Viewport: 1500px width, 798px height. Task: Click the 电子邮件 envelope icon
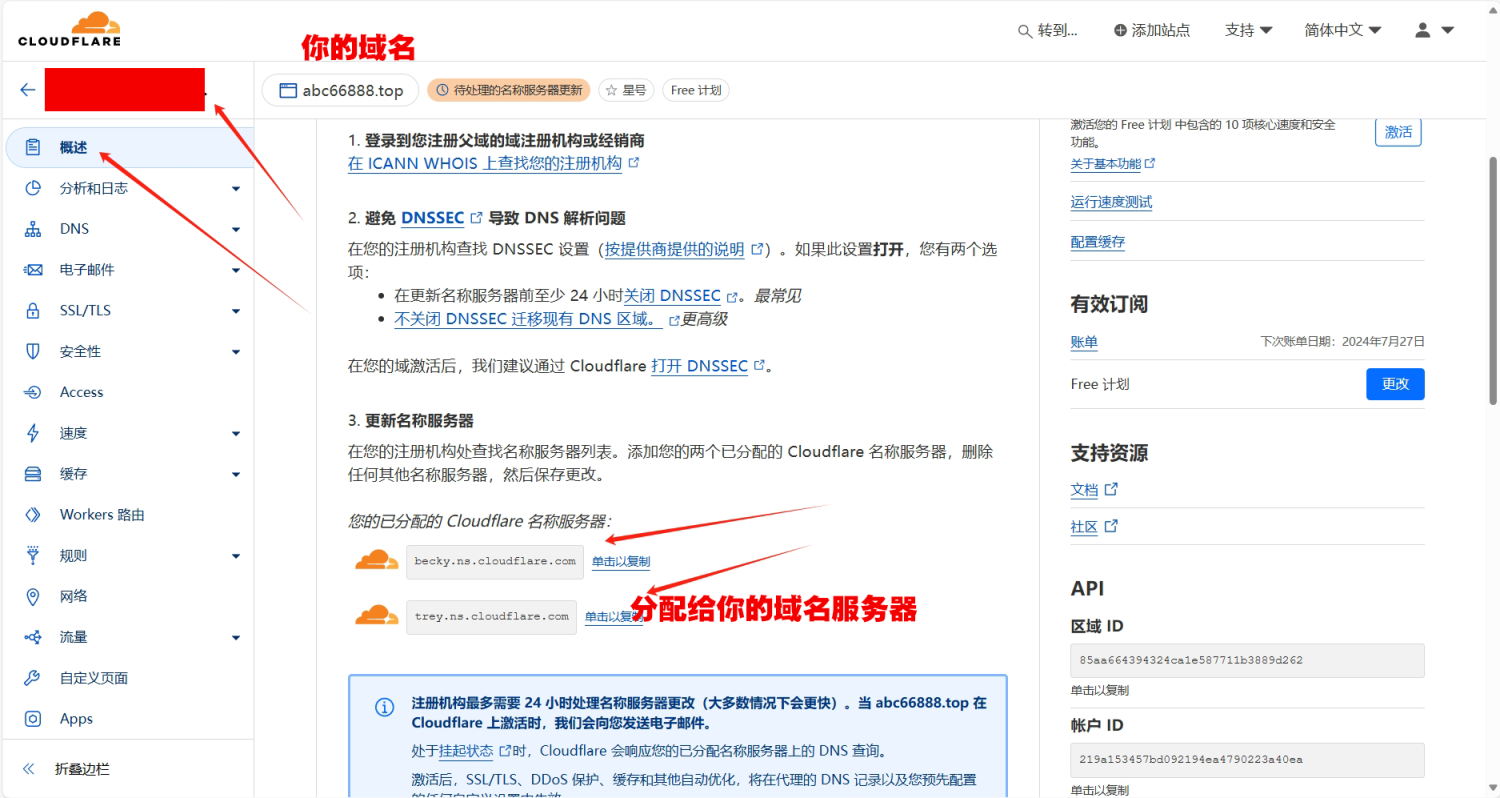tap(33, 270)
